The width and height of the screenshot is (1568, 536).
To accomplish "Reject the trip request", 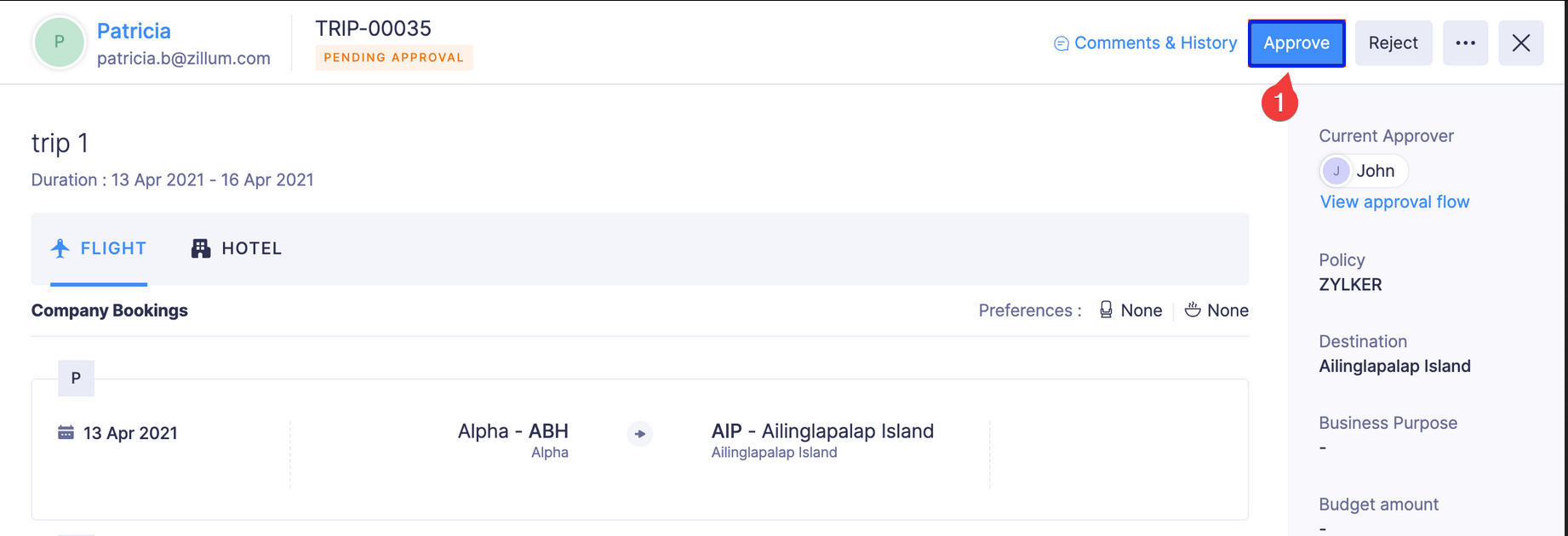I will pos(1393,43).
